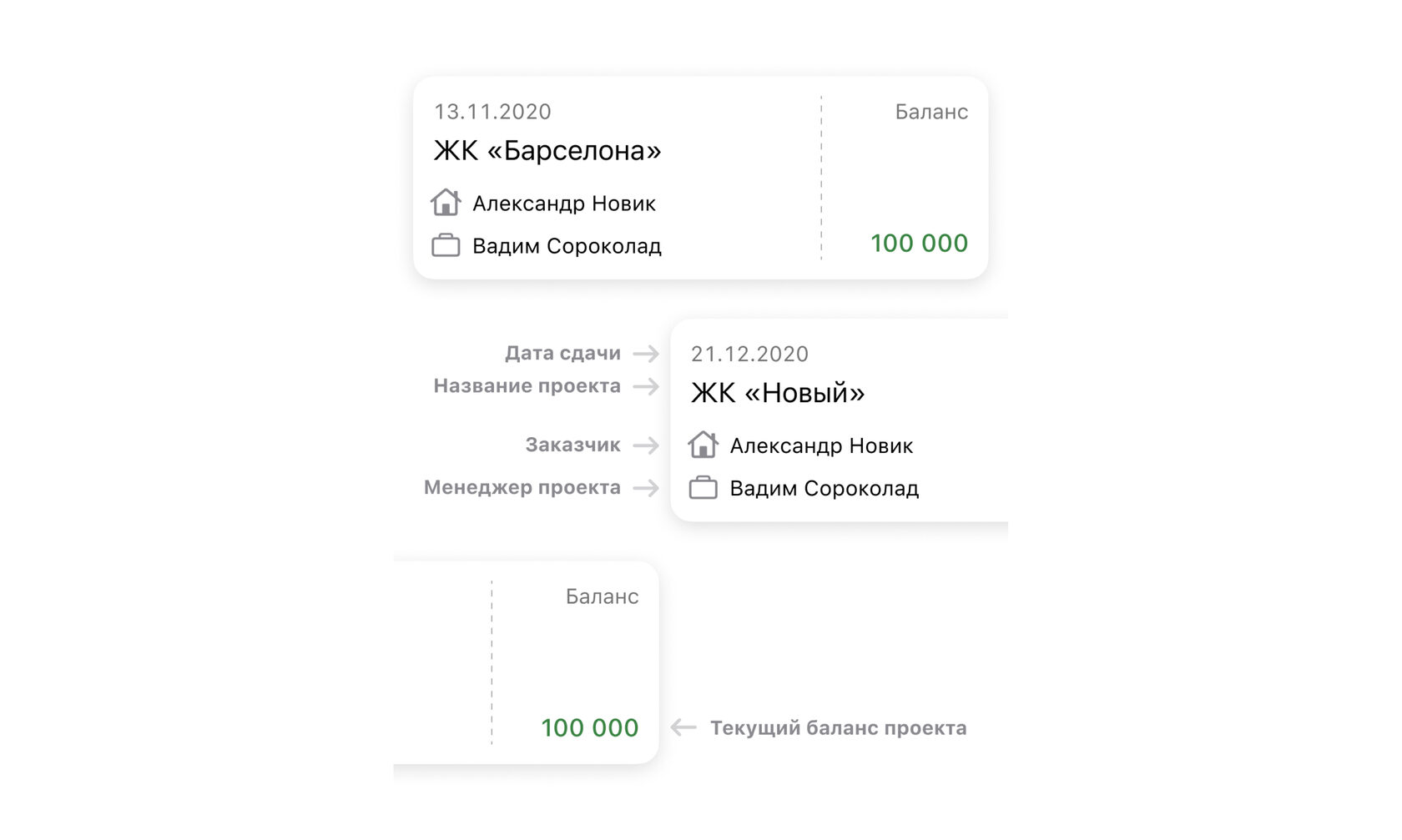
Task: Open the ЖК «Новый» project title
Action: coord(778,393)
